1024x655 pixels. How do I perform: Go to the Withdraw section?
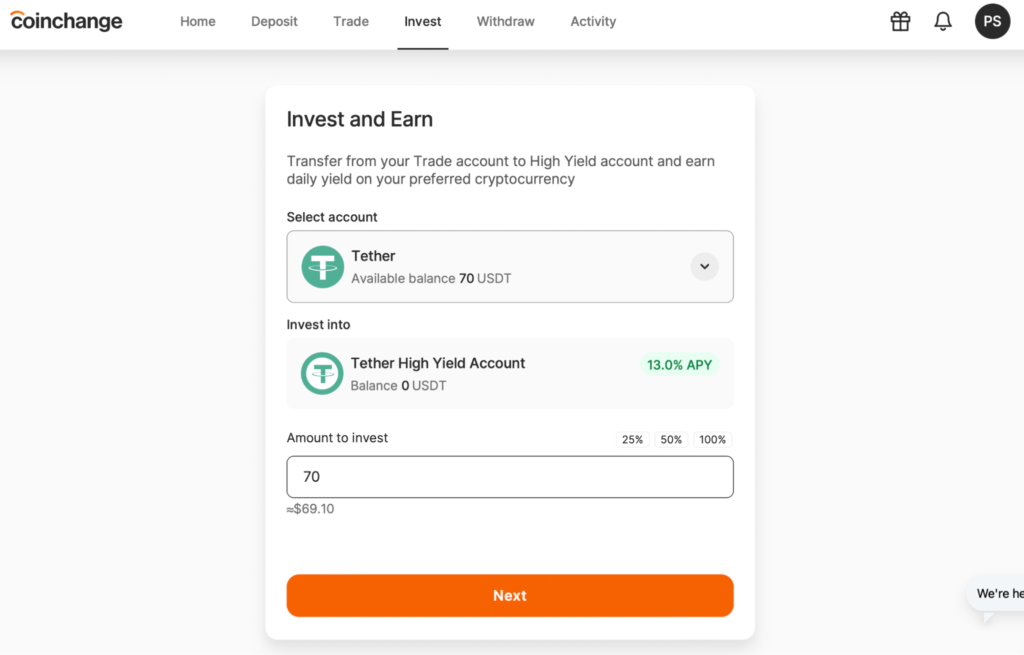pyautogui.click(x=505, y=21)
